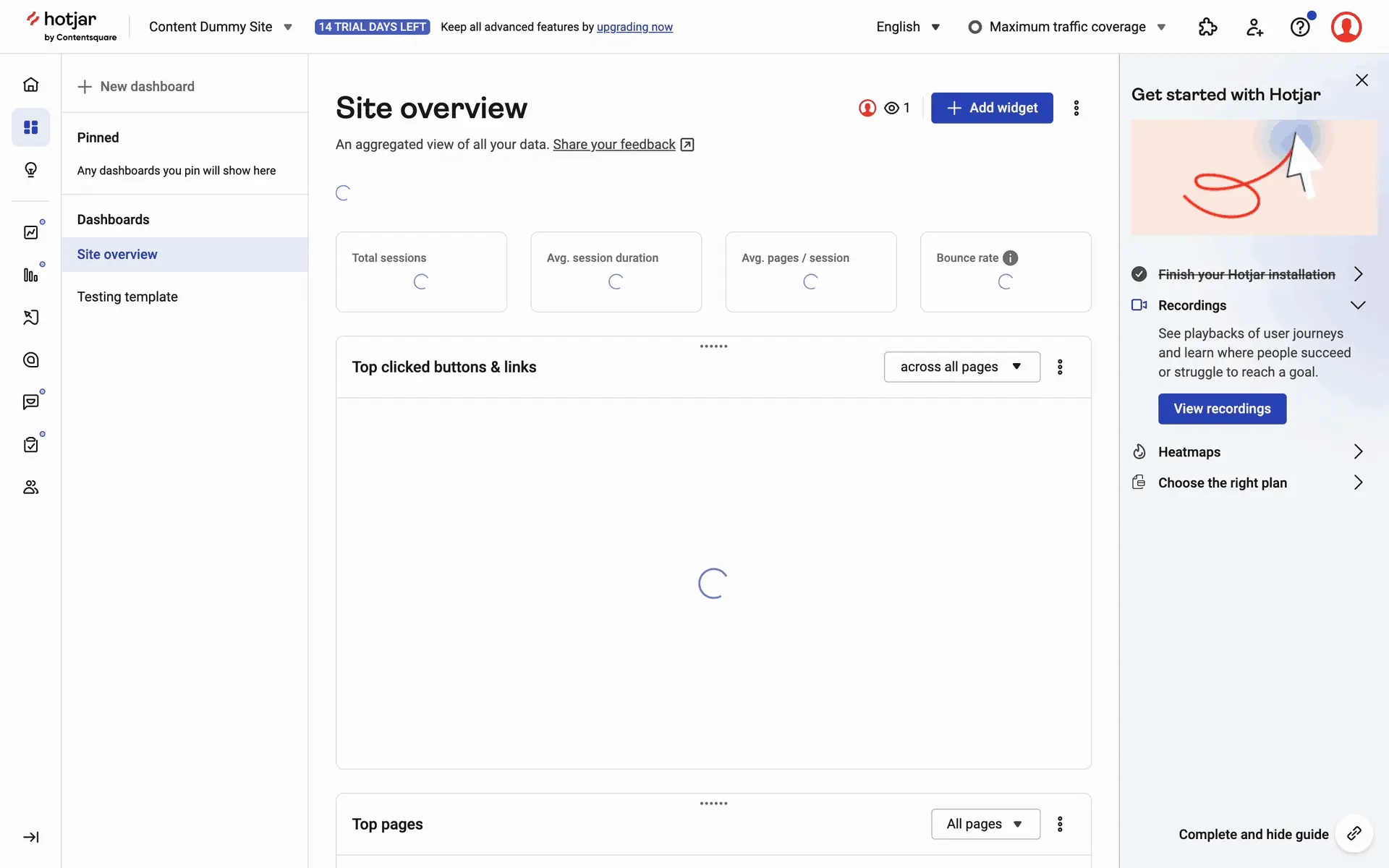
Task: Open the Content Dummy Site dropdown
Action: click(220, 27)
